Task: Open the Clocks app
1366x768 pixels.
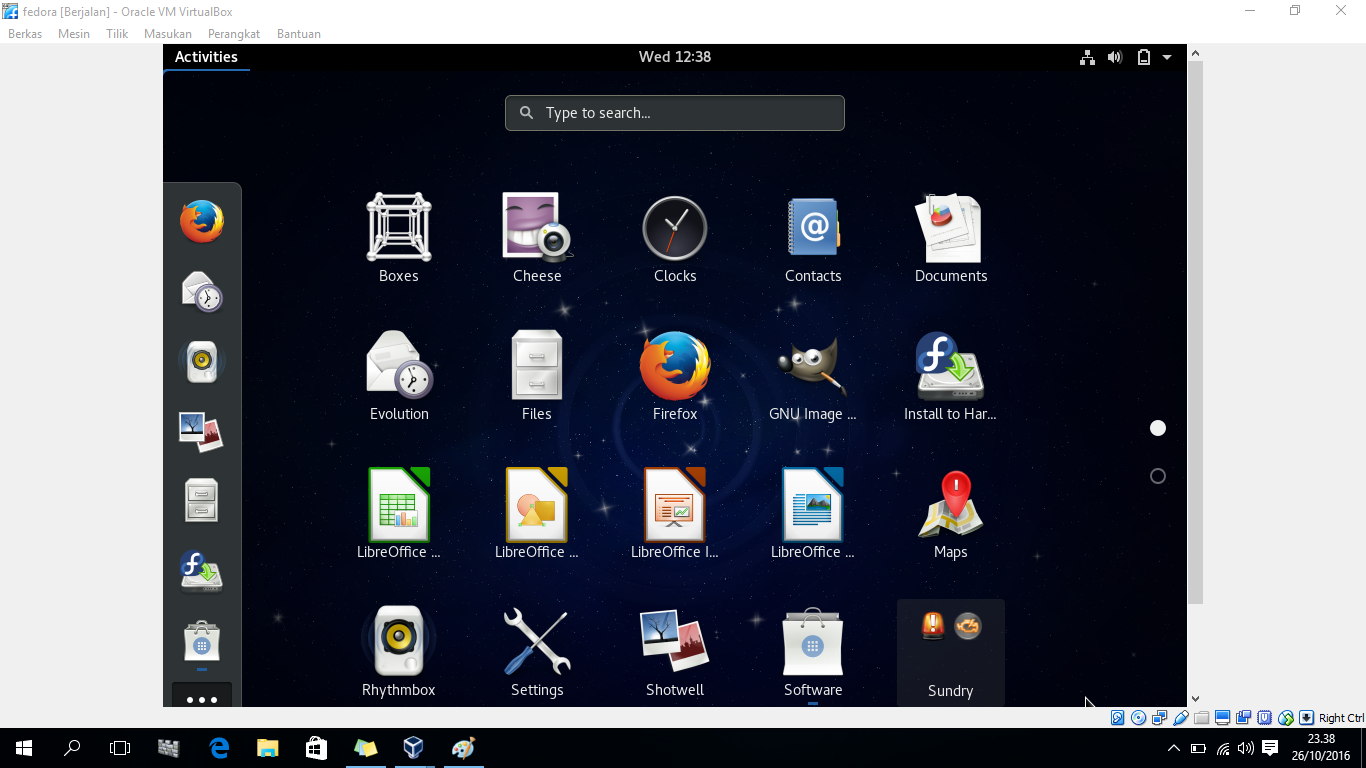Action: (675, 238)
